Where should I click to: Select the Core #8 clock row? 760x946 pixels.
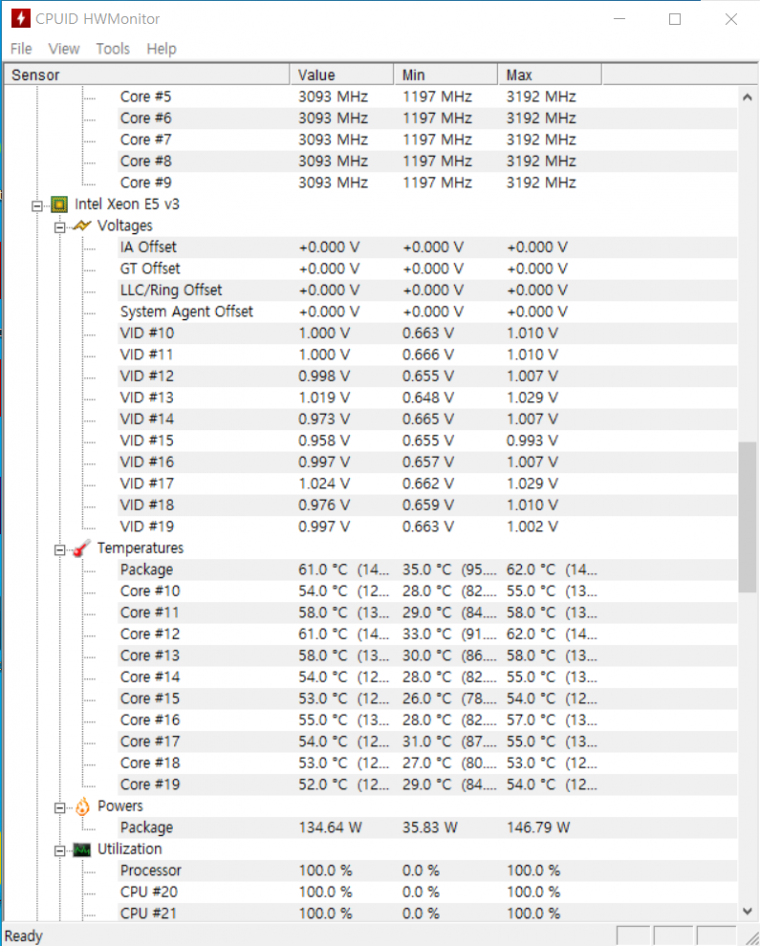(x=427, y=161)
